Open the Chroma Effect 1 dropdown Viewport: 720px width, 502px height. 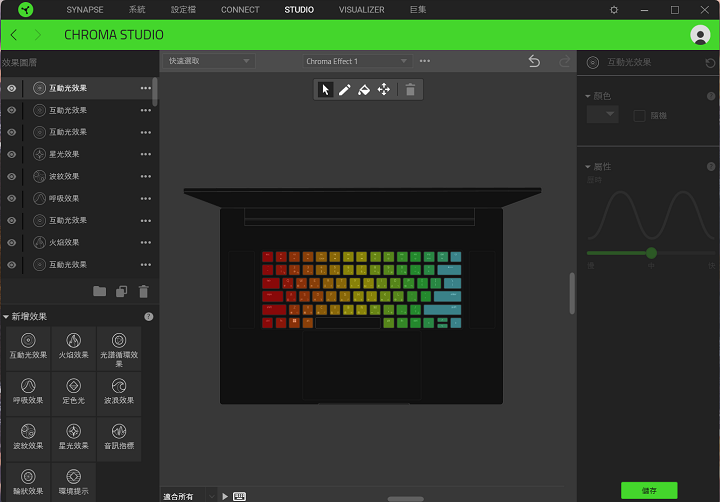click(x=357, y=61)
